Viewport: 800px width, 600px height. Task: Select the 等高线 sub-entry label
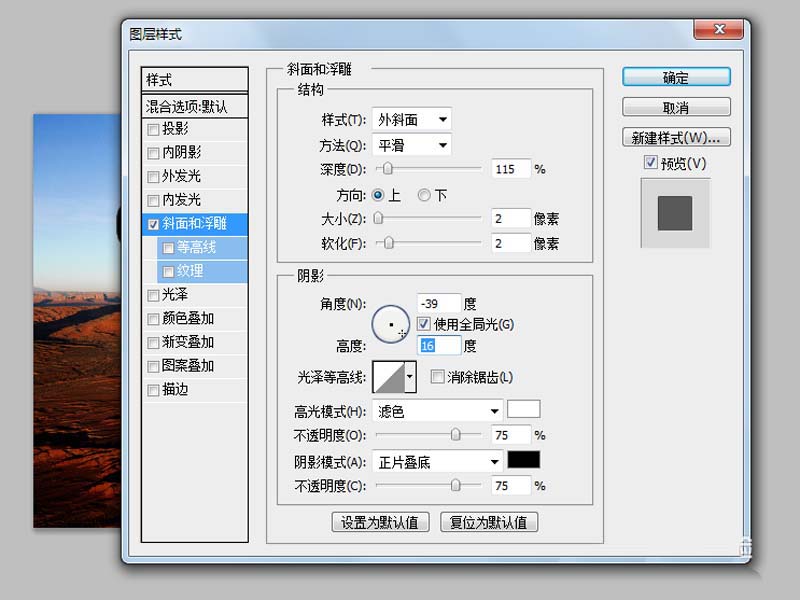tap(196, 247)
